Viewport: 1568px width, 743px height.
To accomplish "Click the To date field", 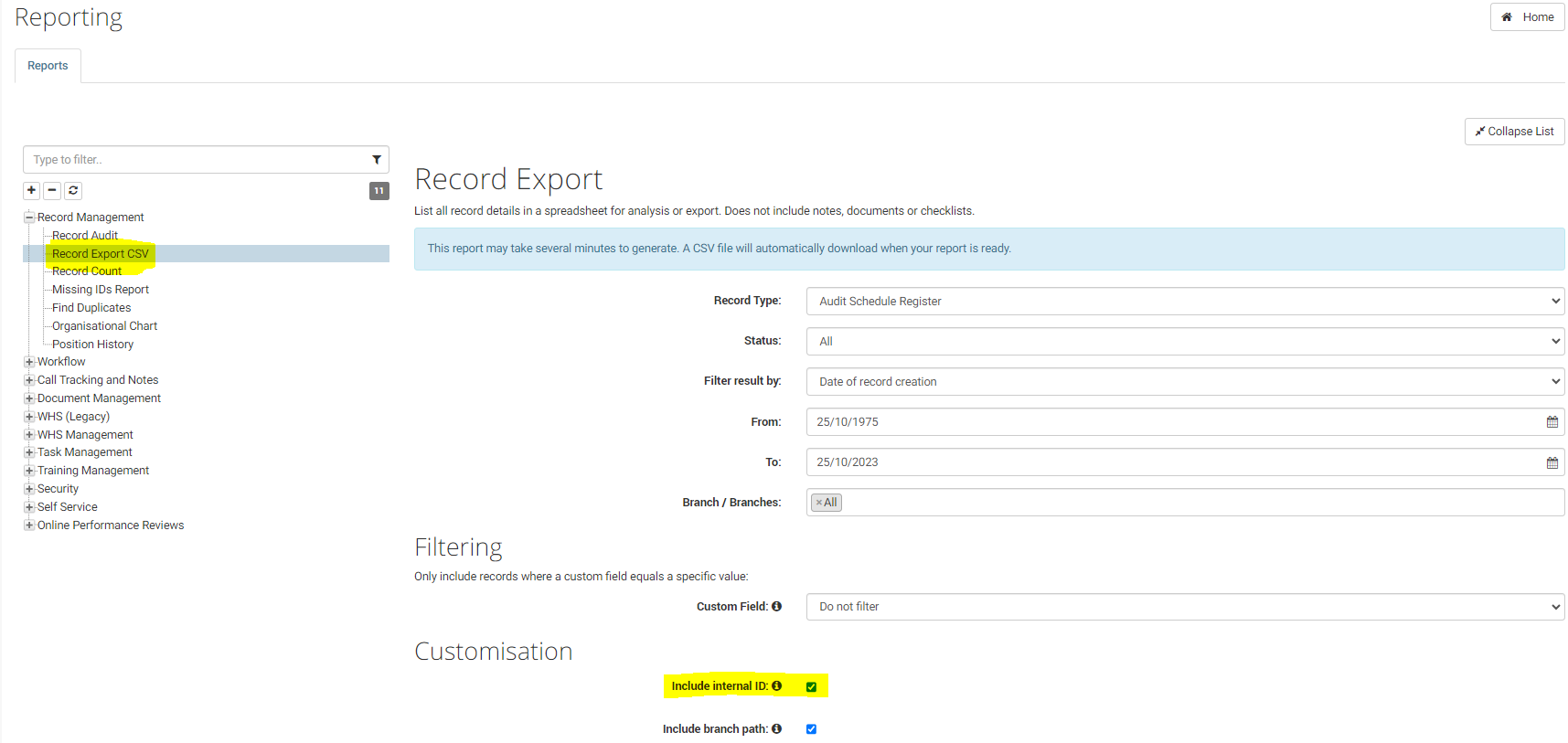I will pyautogui.click(x=1185, y=462).
